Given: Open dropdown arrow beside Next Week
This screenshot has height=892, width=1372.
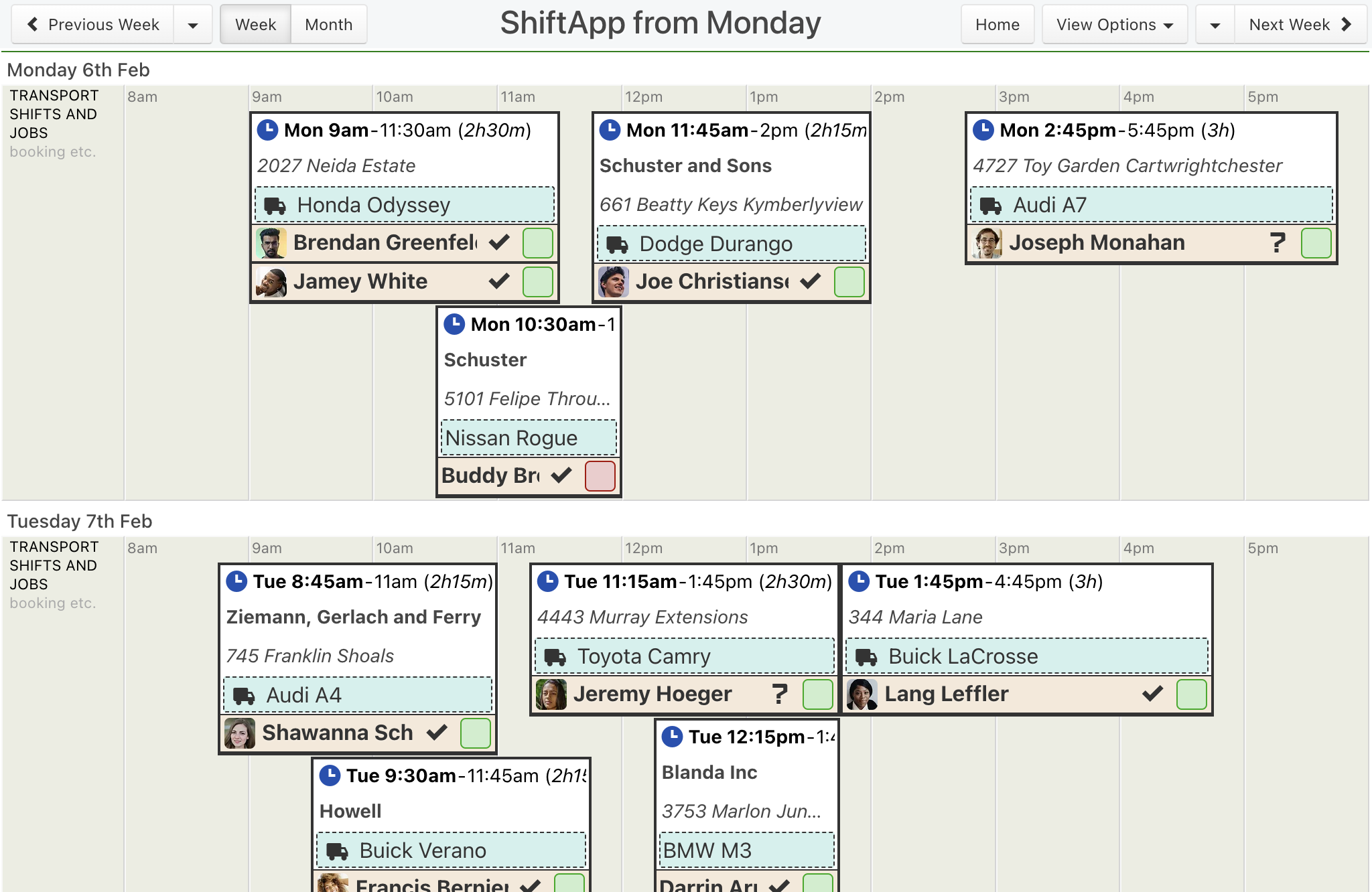Looking at the screenshot, I should pos(1215,25).
